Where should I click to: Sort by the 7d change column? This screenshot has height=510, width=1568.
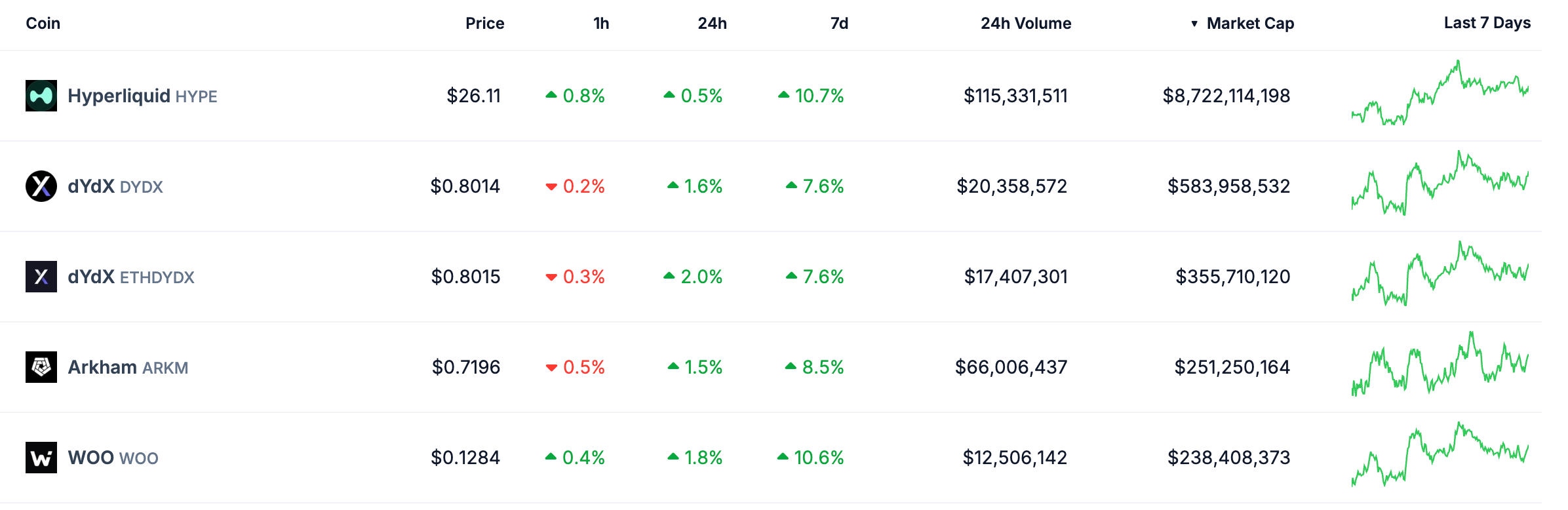click(839, 24)
